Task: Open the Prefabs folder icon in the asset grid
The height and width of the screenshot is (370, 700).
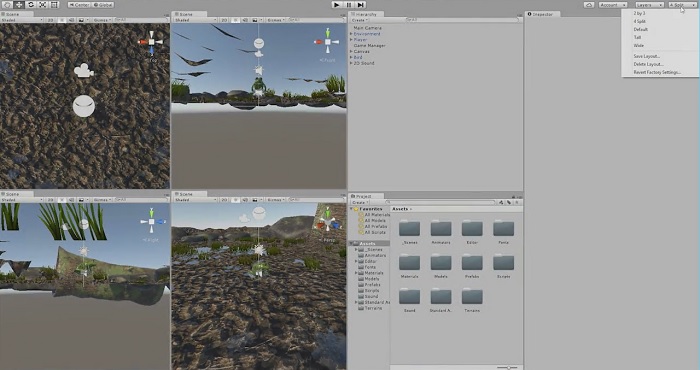Action: (x=472, y=262)
